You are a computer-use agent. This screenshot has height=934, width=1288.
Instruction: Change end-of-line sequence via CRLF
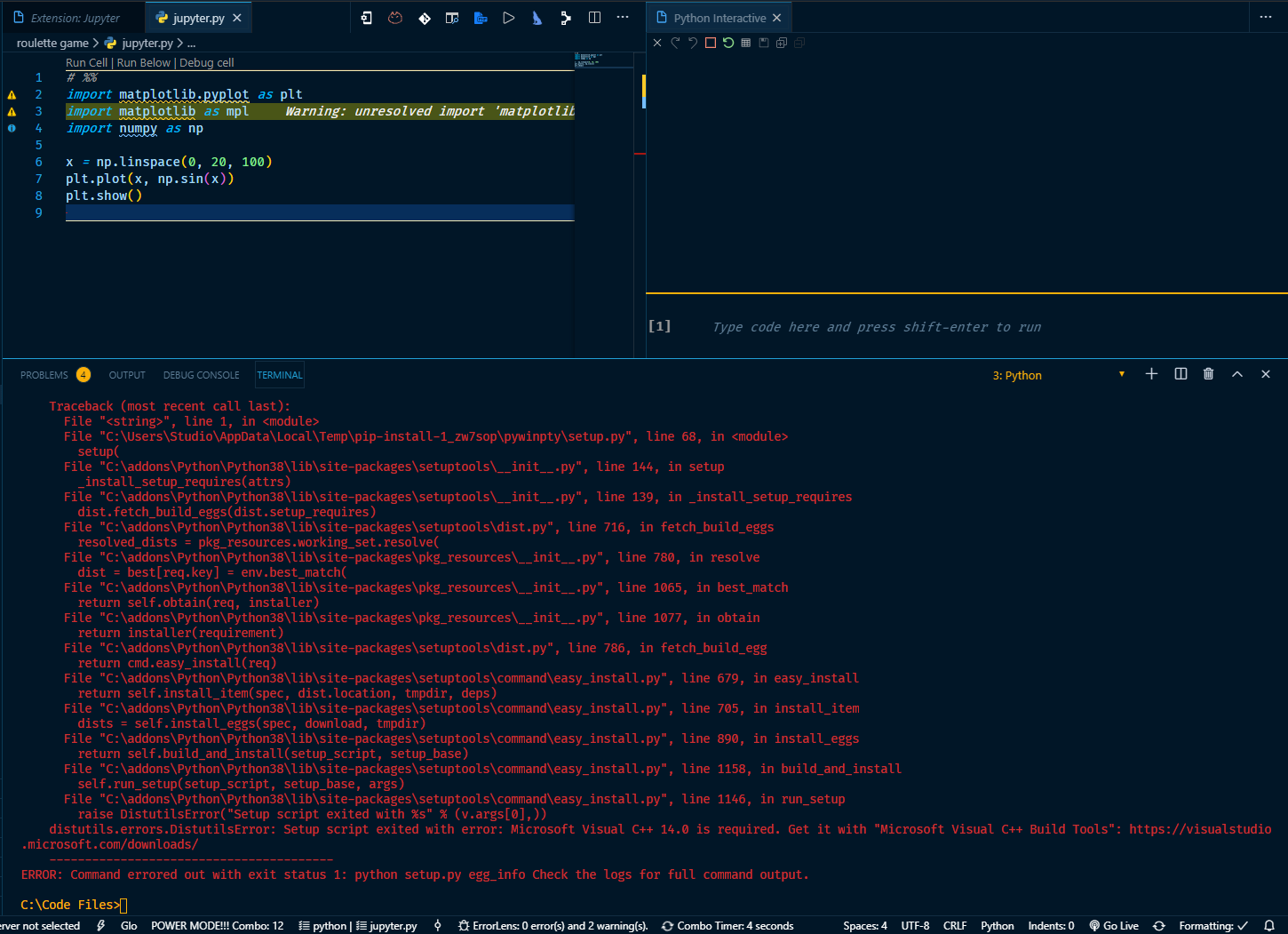coord(955,925)
